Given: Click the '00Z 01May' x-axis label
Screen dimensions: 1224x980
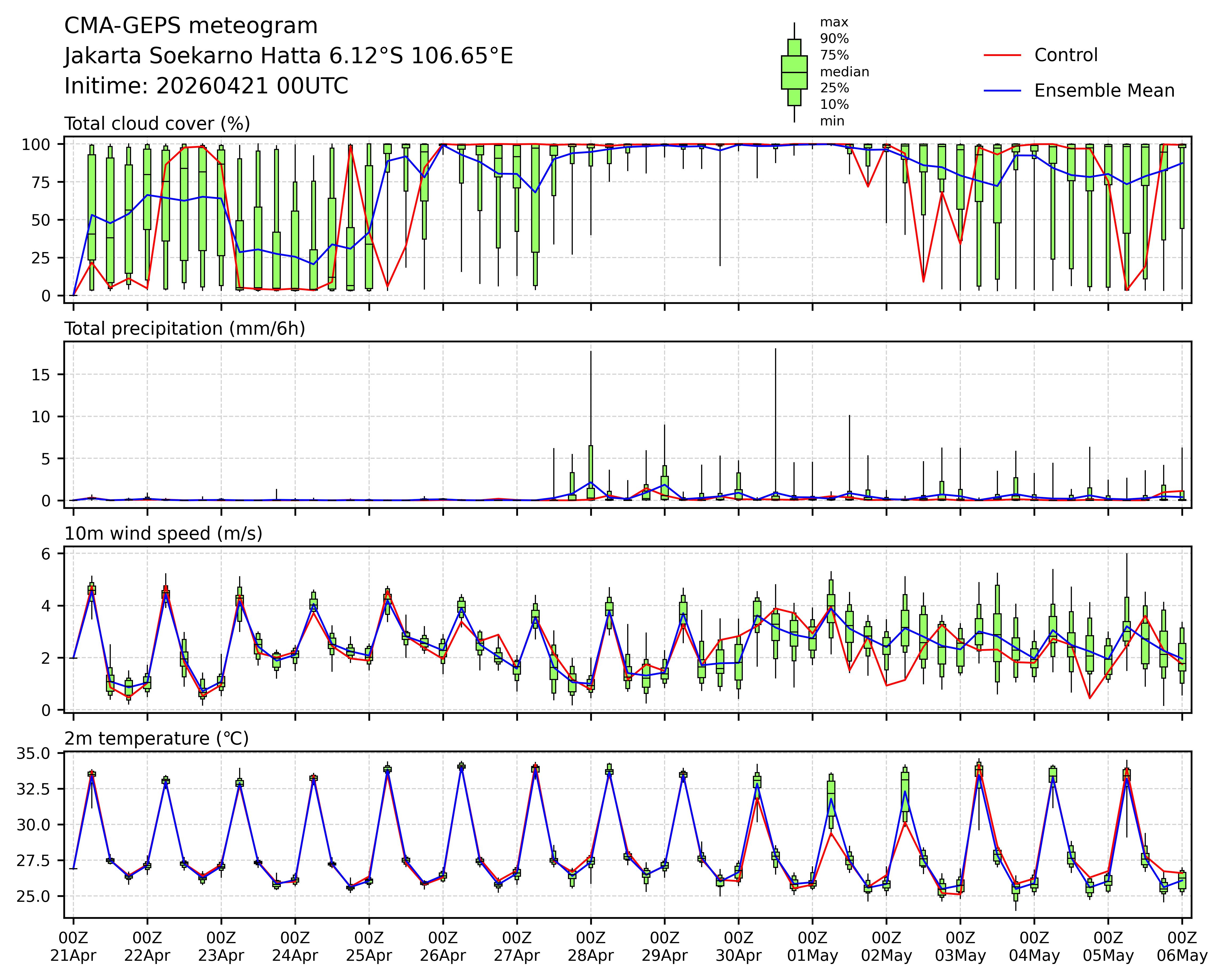Looking at the screenshot, I should [812, 946].
